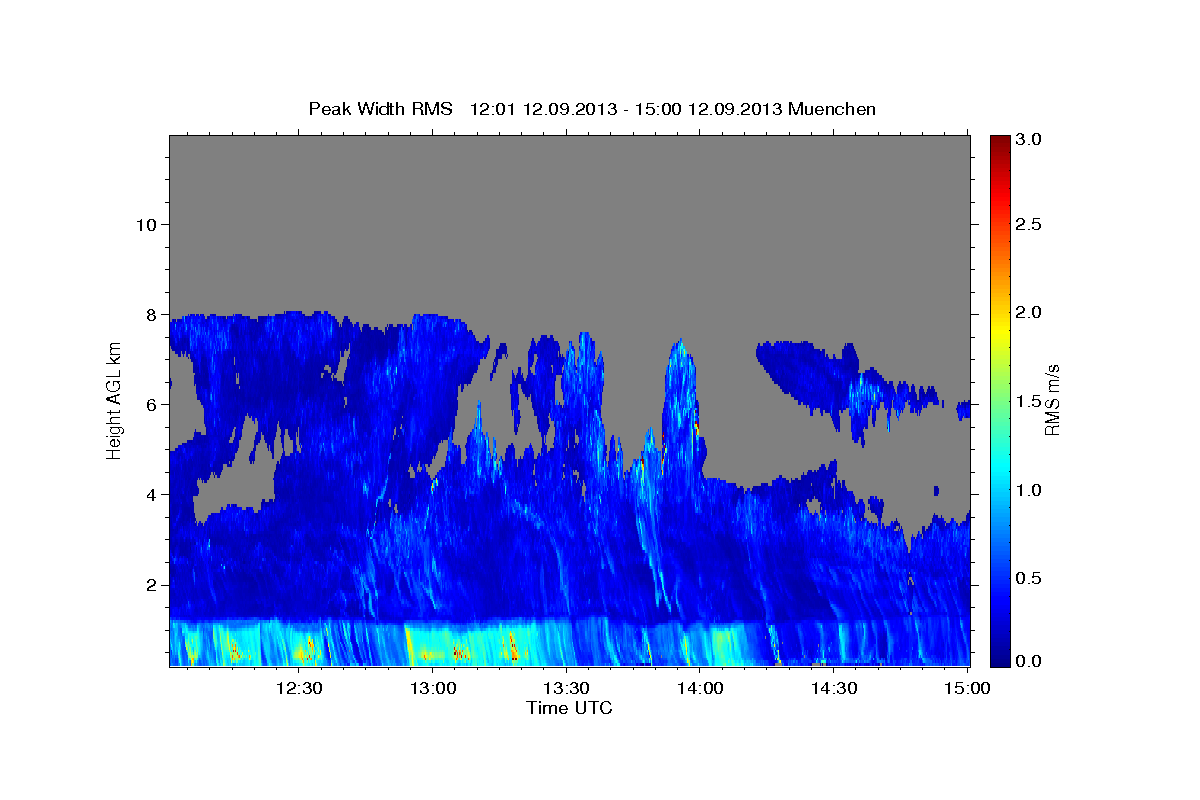Screen dimensions: 1200x800
Task: Click the colorbar label "1.0"
Action: click(1028, 490)
